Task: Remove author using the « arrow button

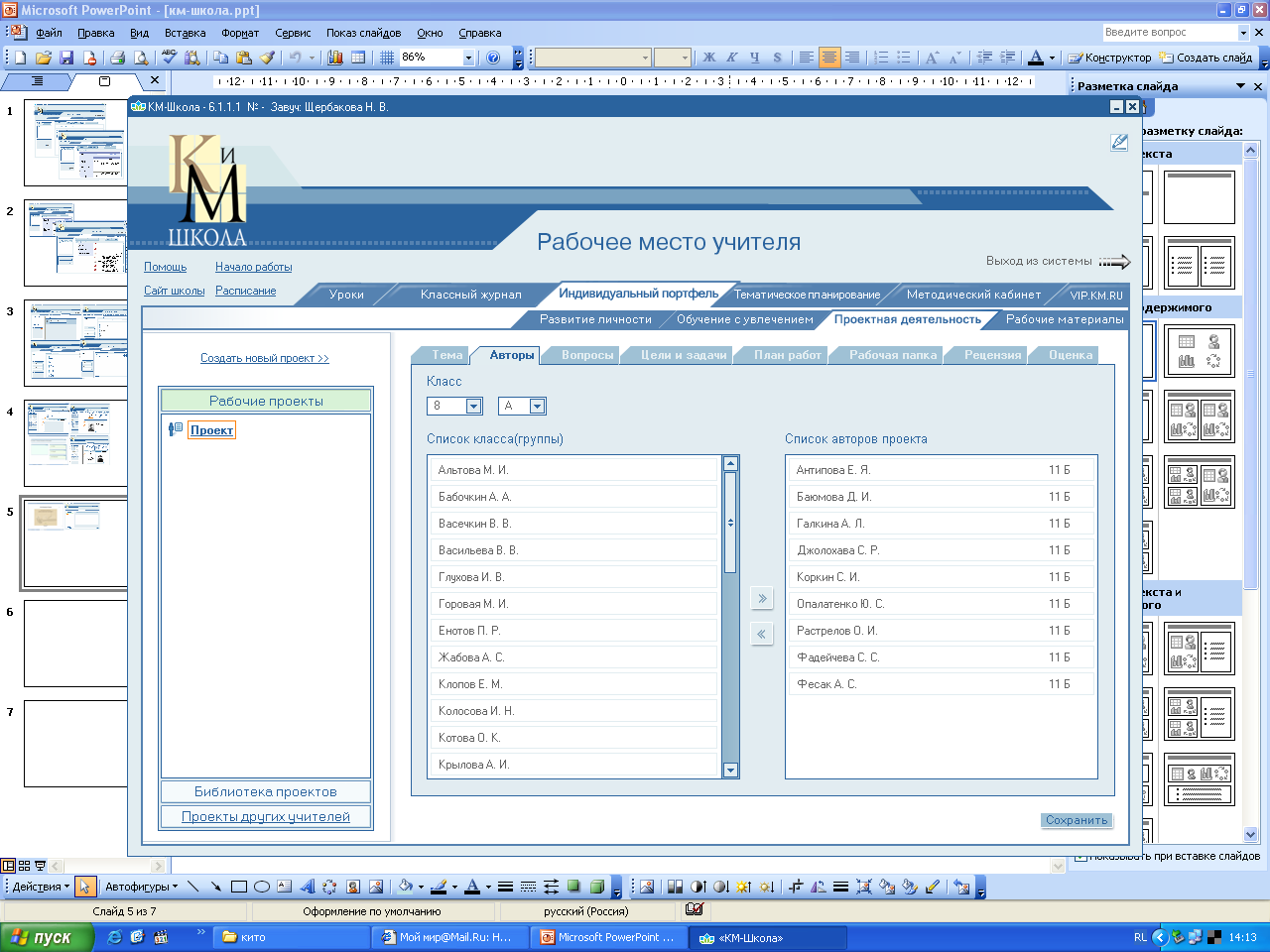Action: [x=762, y=634]
